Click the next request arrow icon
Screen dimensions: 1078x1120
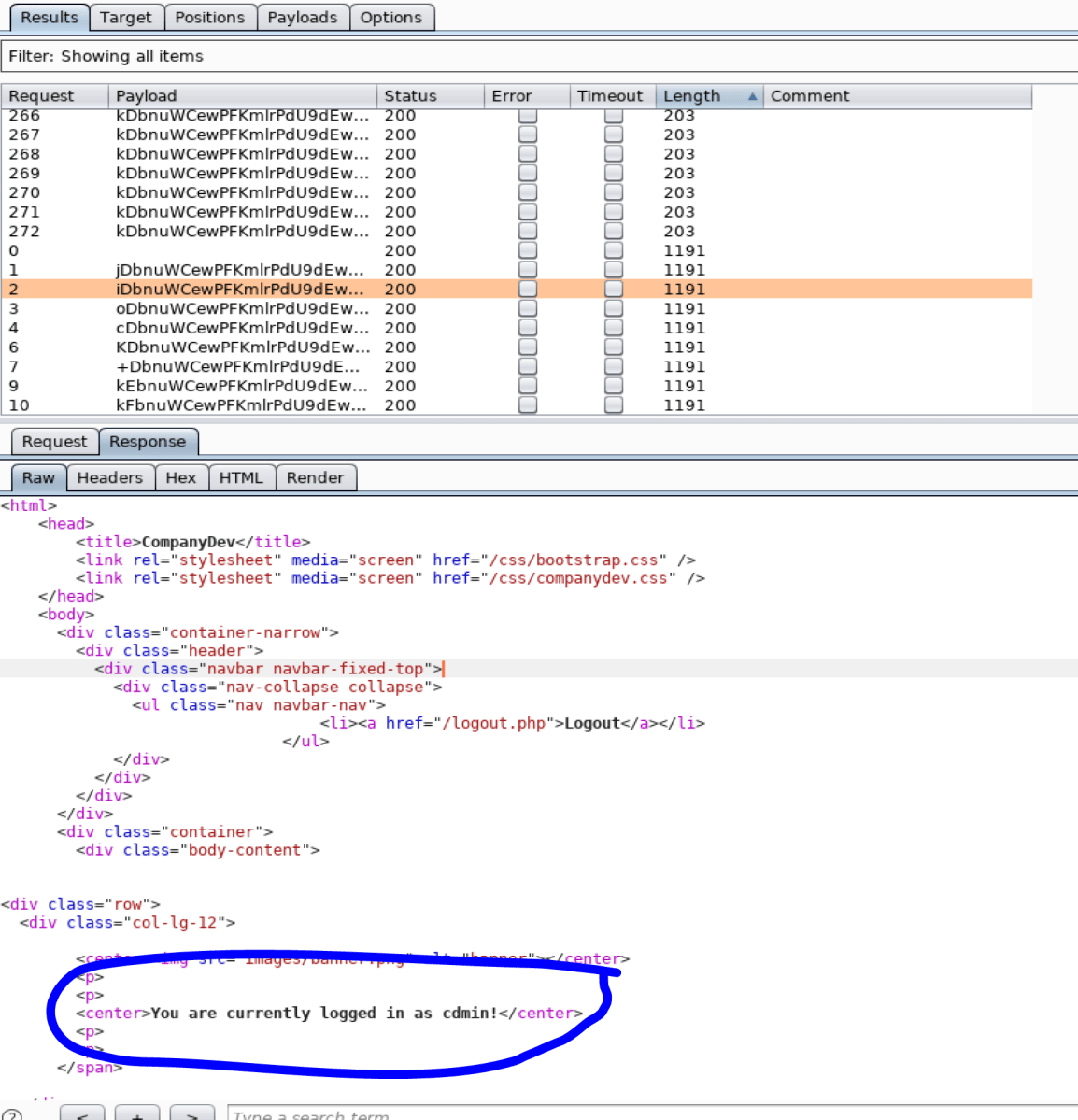coord(193,1113)
